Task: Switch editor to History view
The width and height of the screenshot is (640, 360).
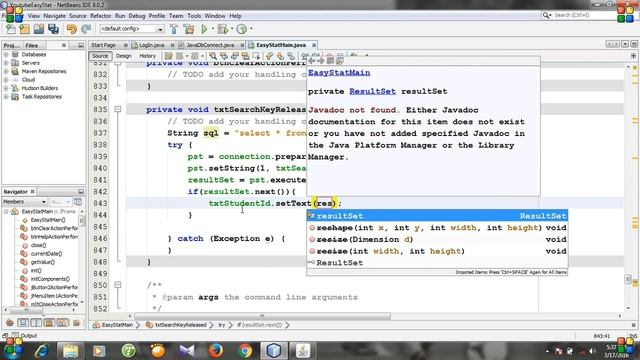Action: 147,56
